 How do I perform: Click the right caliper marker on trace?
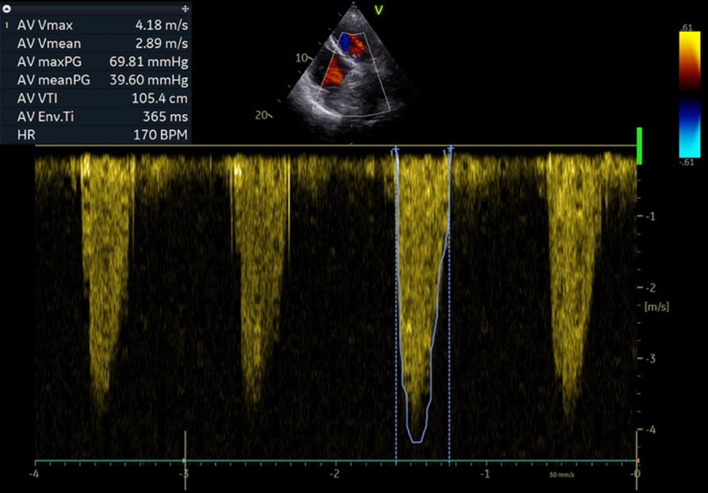click(x=450, y=150)
